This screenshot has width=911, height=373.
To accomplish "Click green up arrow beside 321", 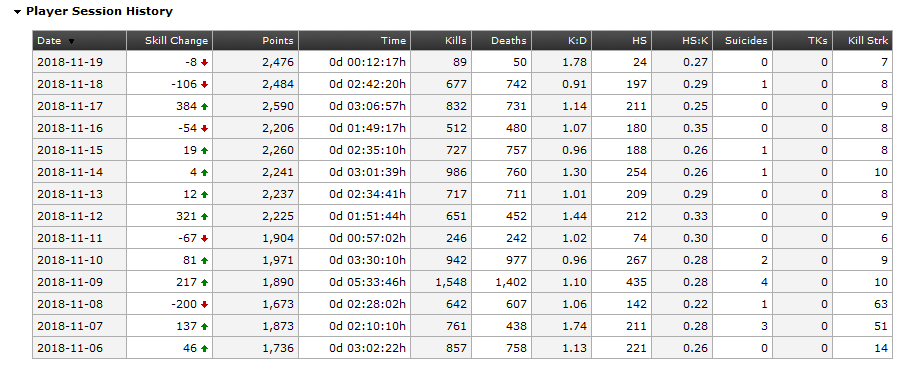I will click(x=204, y=217).
